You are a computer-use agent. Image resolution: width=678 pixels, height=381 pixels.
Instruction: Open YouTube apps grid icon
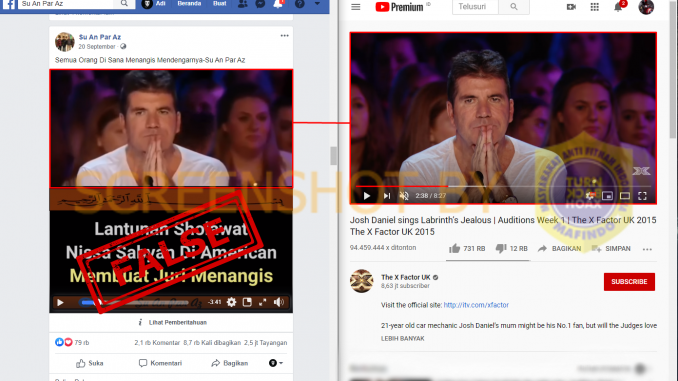point(595,7)
